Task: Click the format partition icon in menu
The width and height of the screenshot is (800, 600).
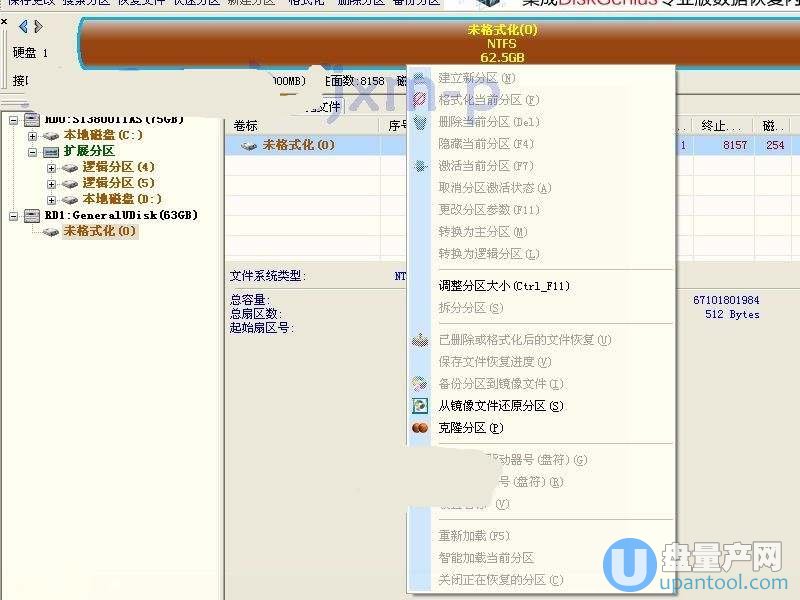Action: [420, 99]
